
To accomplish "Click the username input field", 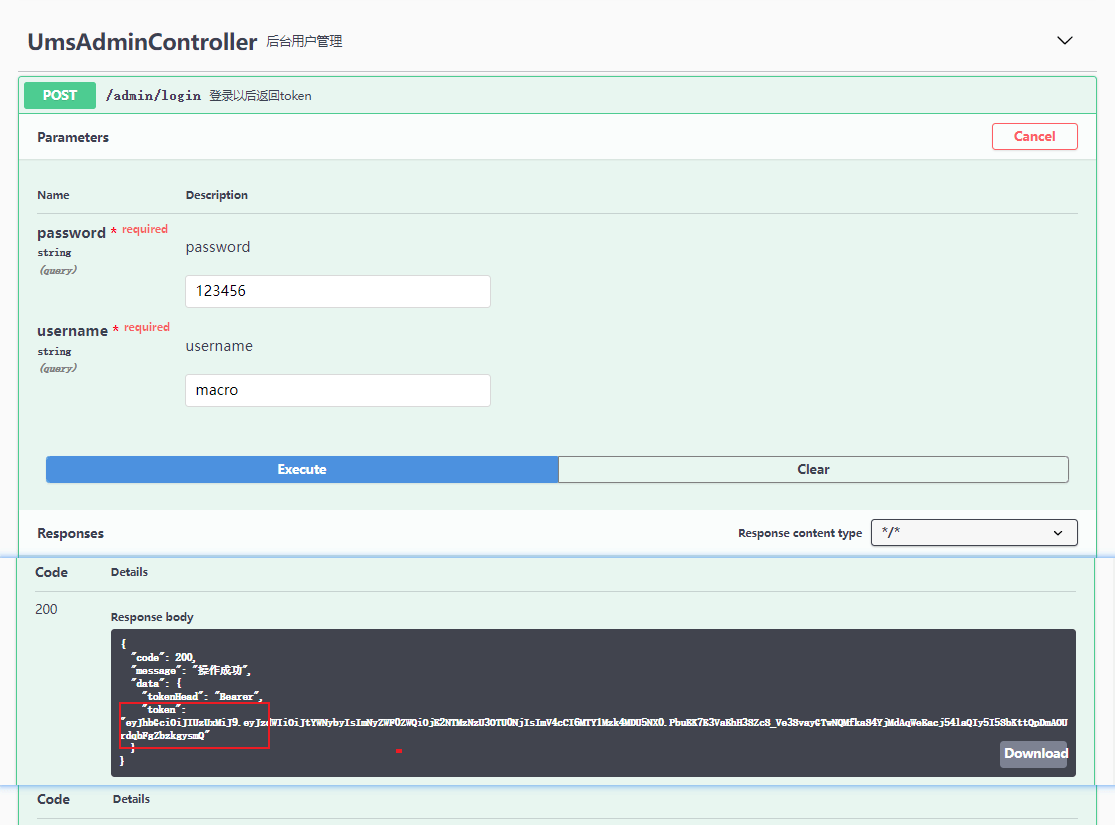I will (x=338, y=390).
